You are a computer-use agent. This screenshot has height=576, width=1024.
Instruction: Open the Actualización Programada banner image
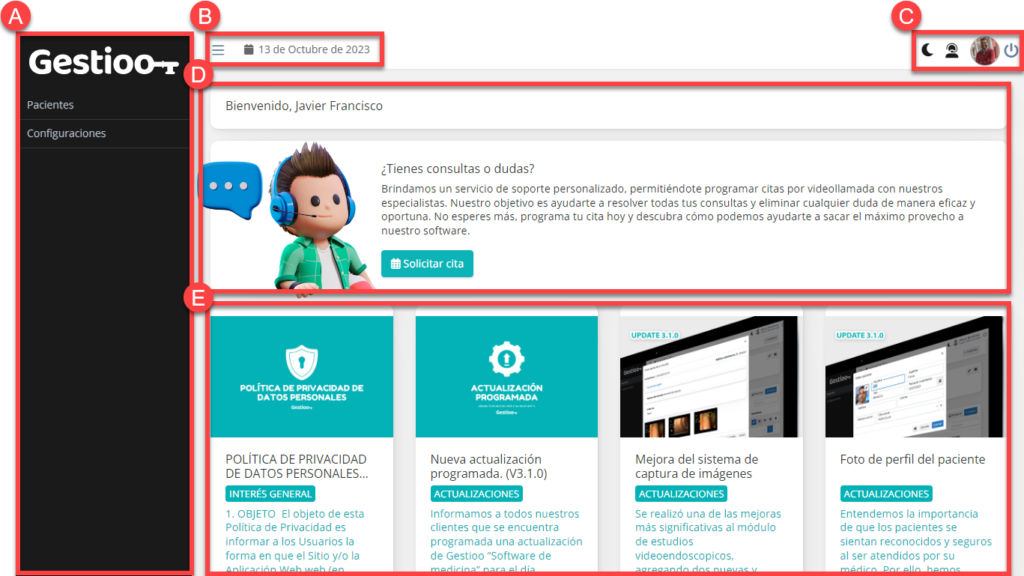[x=506, y=377]
